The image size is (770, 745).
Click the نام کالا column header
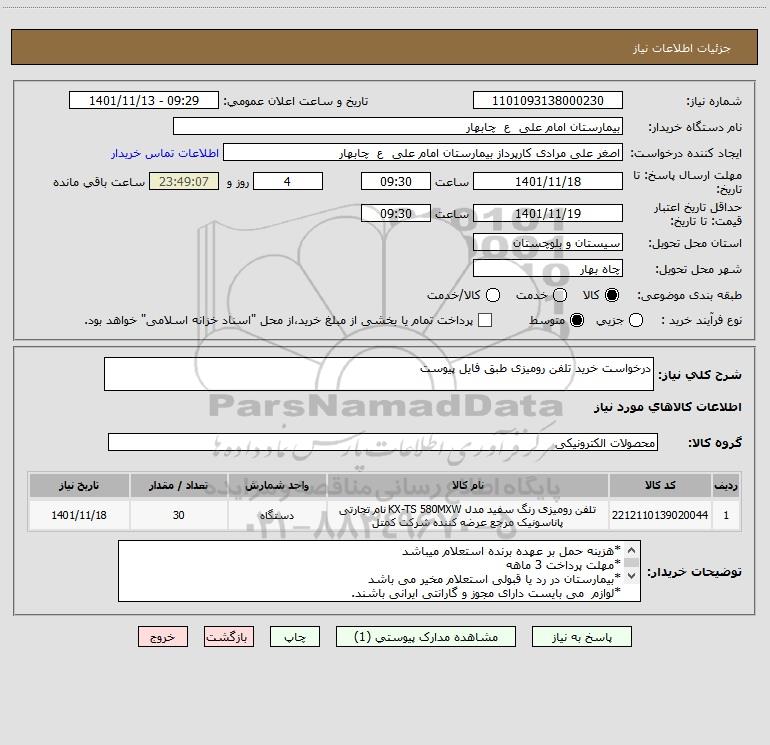point(468,485)
